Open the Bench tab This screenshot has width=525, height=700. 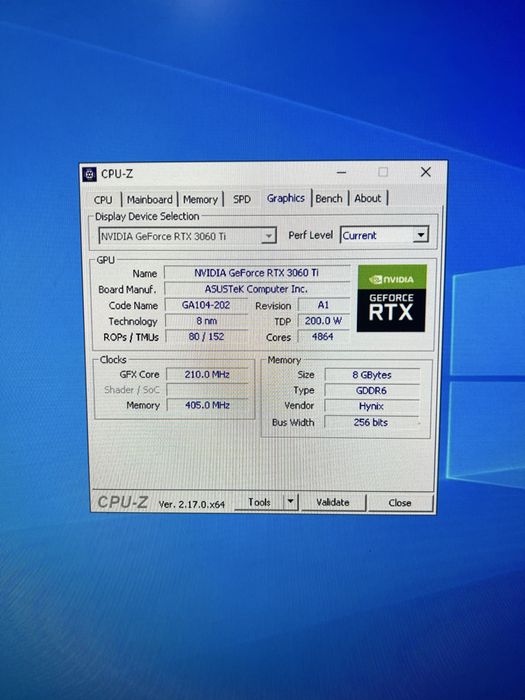coord(329,198)
